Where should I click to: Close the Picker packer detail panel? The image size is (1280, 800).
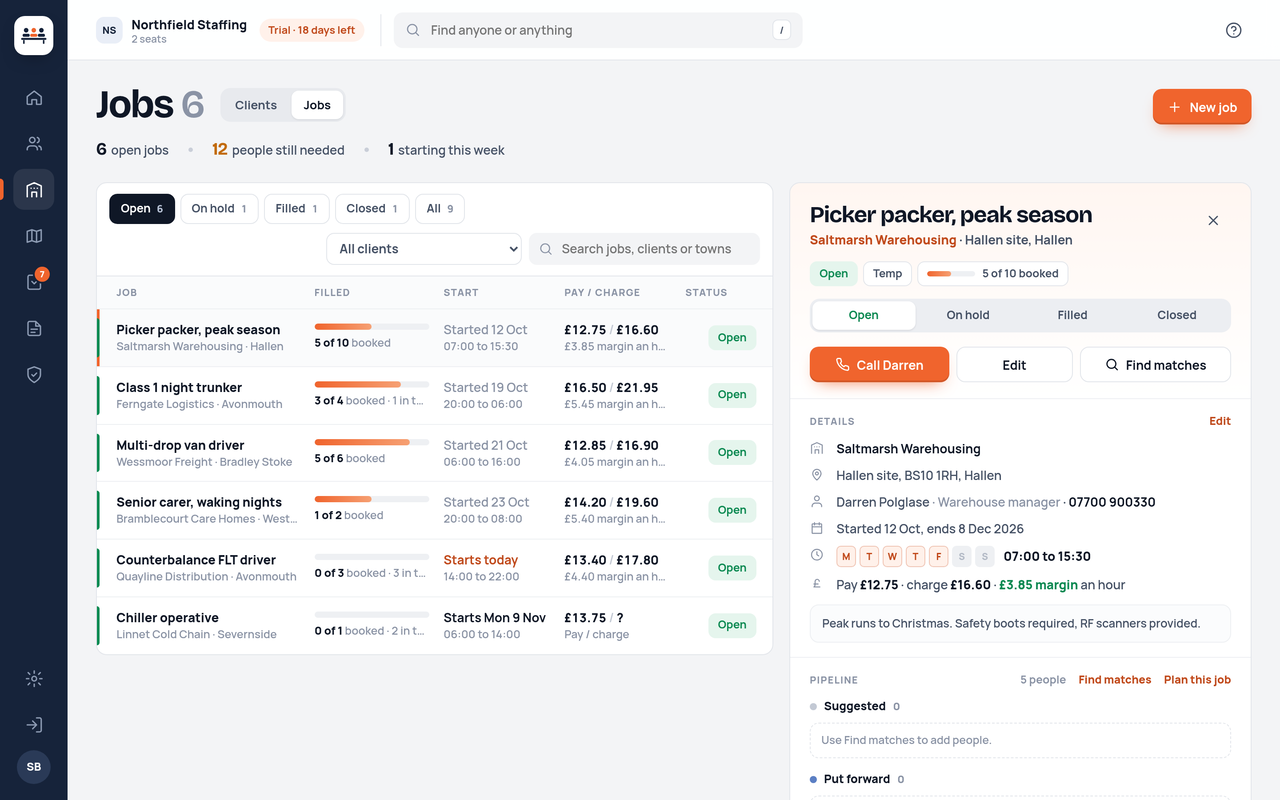pyautogui.click(x=1213, y=220)
